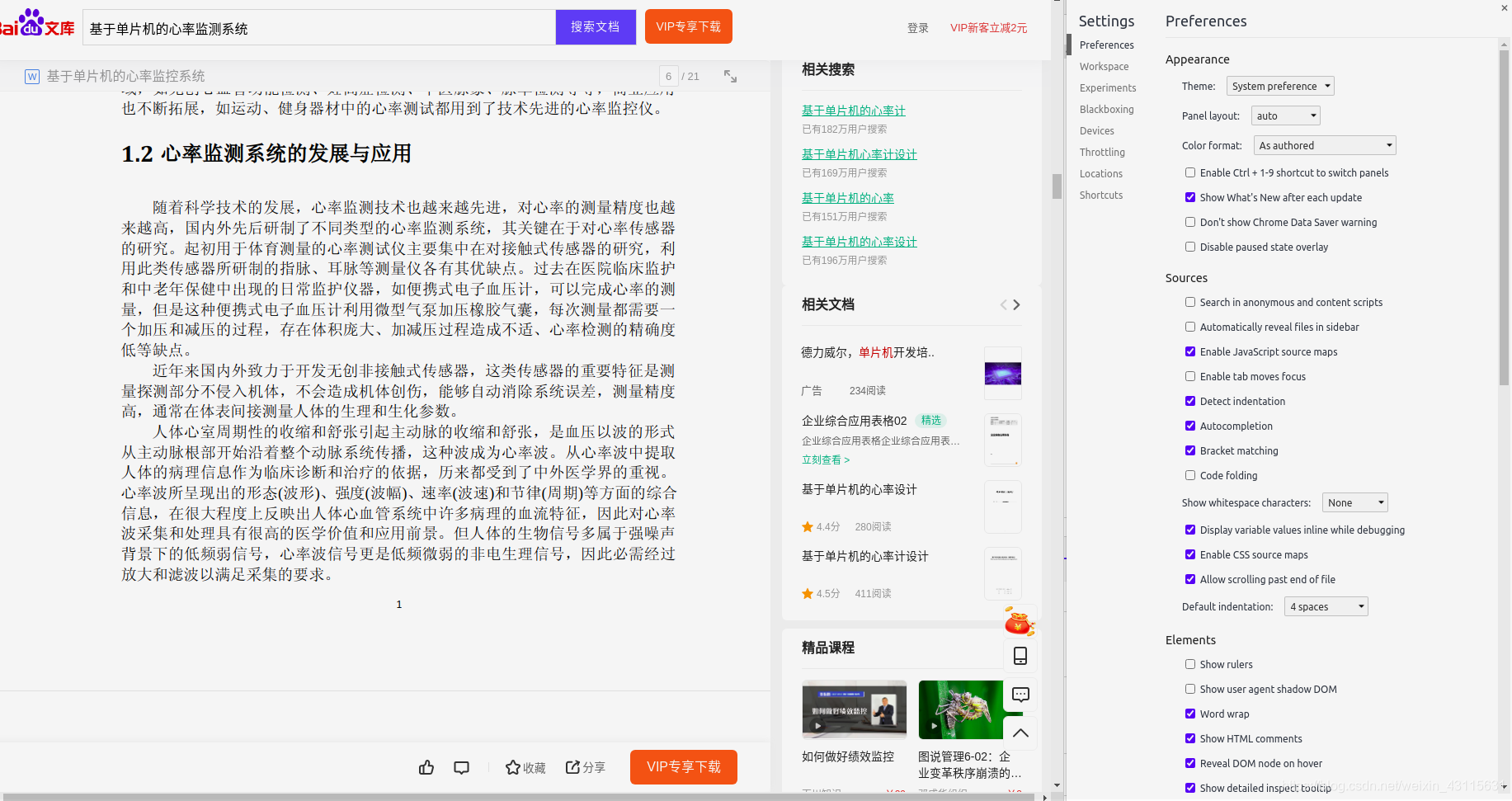Open the Blackboxing settings tab
This screenshot has height=801, width=1512.
tap(1106, 109)
